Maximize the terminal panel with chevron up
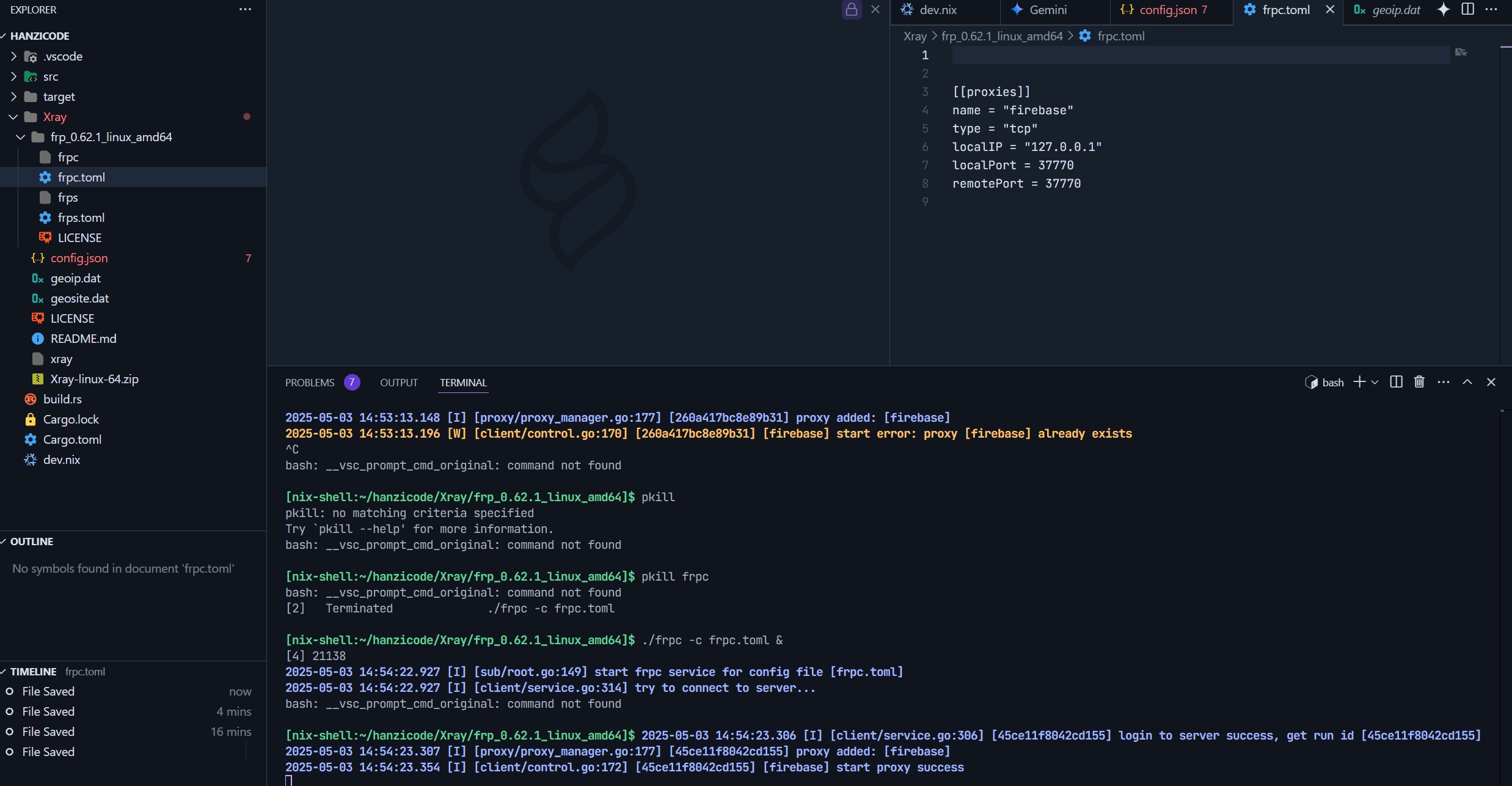Viewport: 1512px width, 786px height. tap(1467, 382)
